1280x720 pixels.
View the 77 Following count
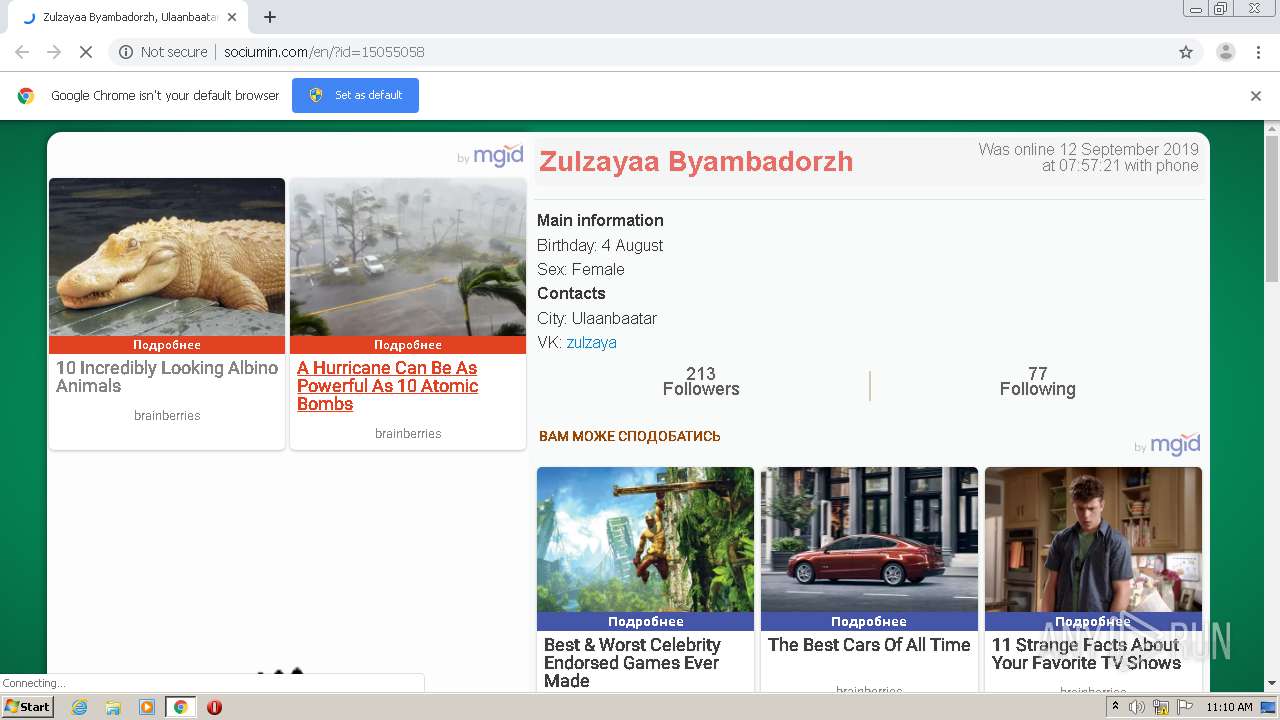tap(1038, 382)
